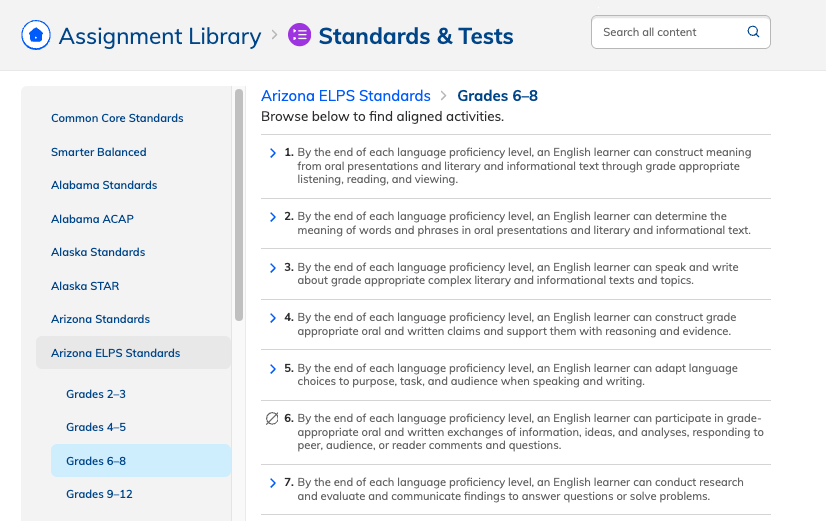
Task: Select Smarter Balanced in the sidebar
Action: (98, 152)
